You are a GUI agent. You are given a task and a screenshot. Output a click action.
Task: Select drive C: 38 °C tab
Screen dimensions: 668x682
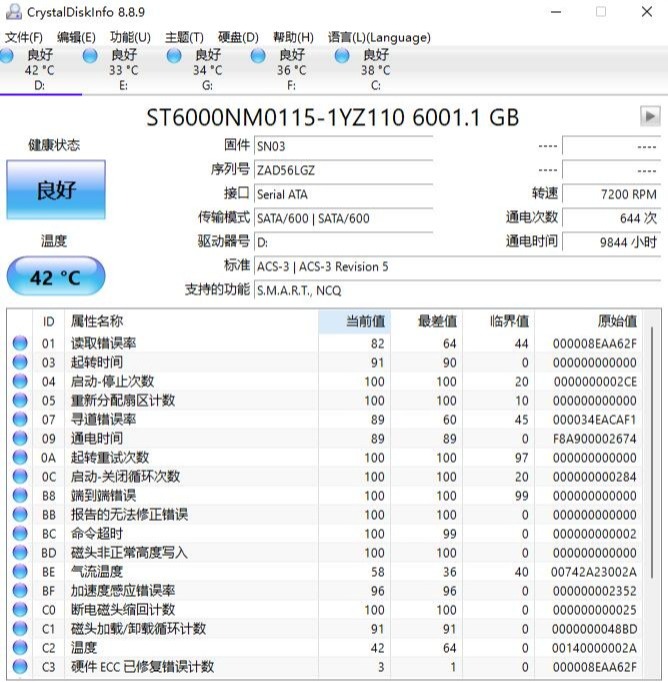point(375,70)
